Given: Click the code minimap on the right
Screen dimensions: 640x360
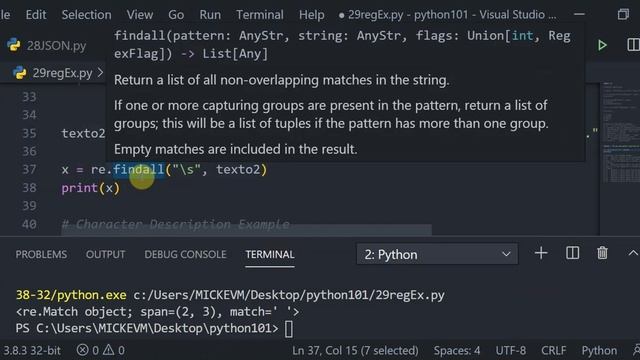Looking at the screenshot, I should tap(620, 133).
